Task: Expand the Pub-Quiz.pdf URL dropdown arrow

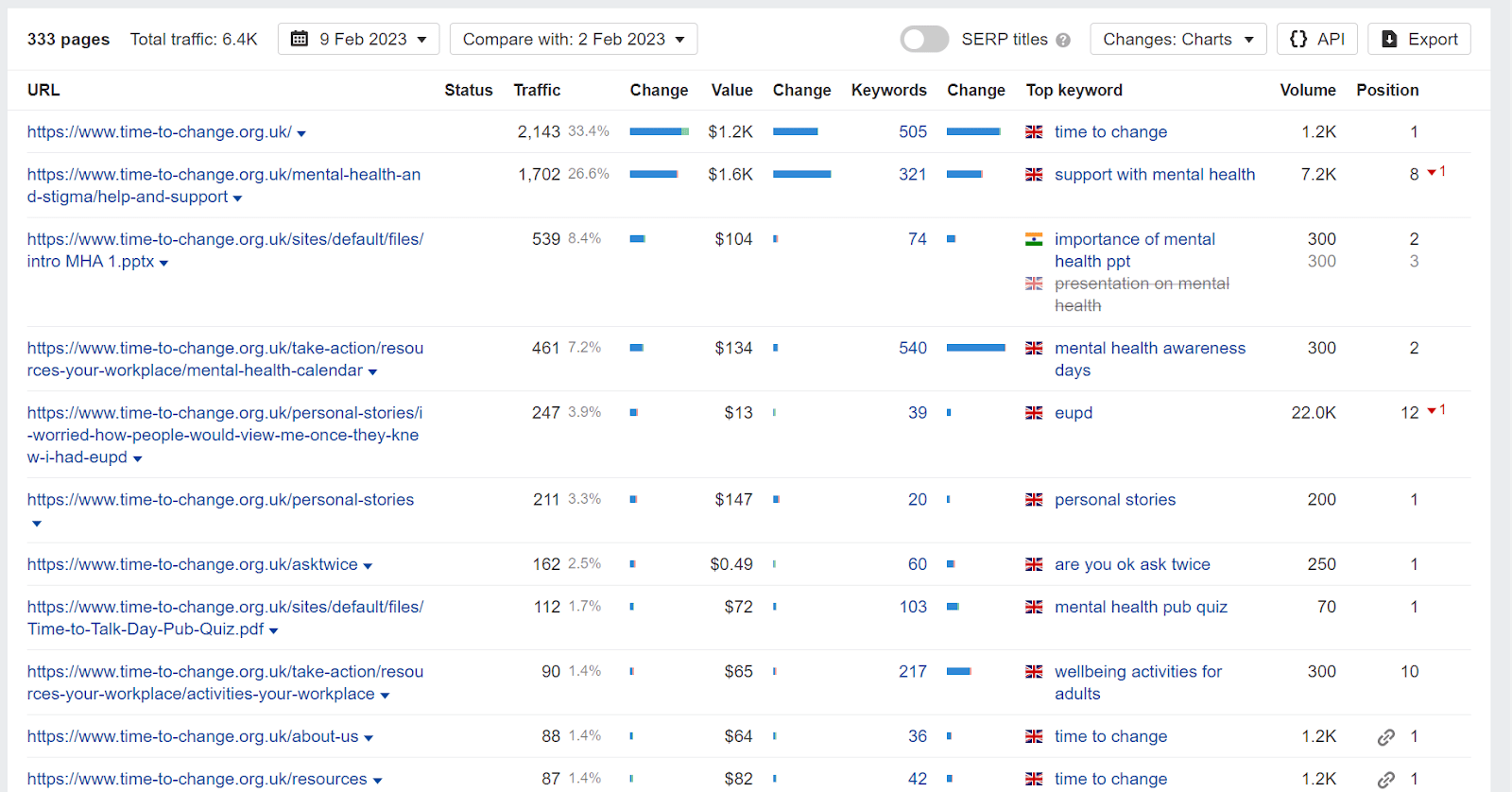Action: click(x=273, y=631)
